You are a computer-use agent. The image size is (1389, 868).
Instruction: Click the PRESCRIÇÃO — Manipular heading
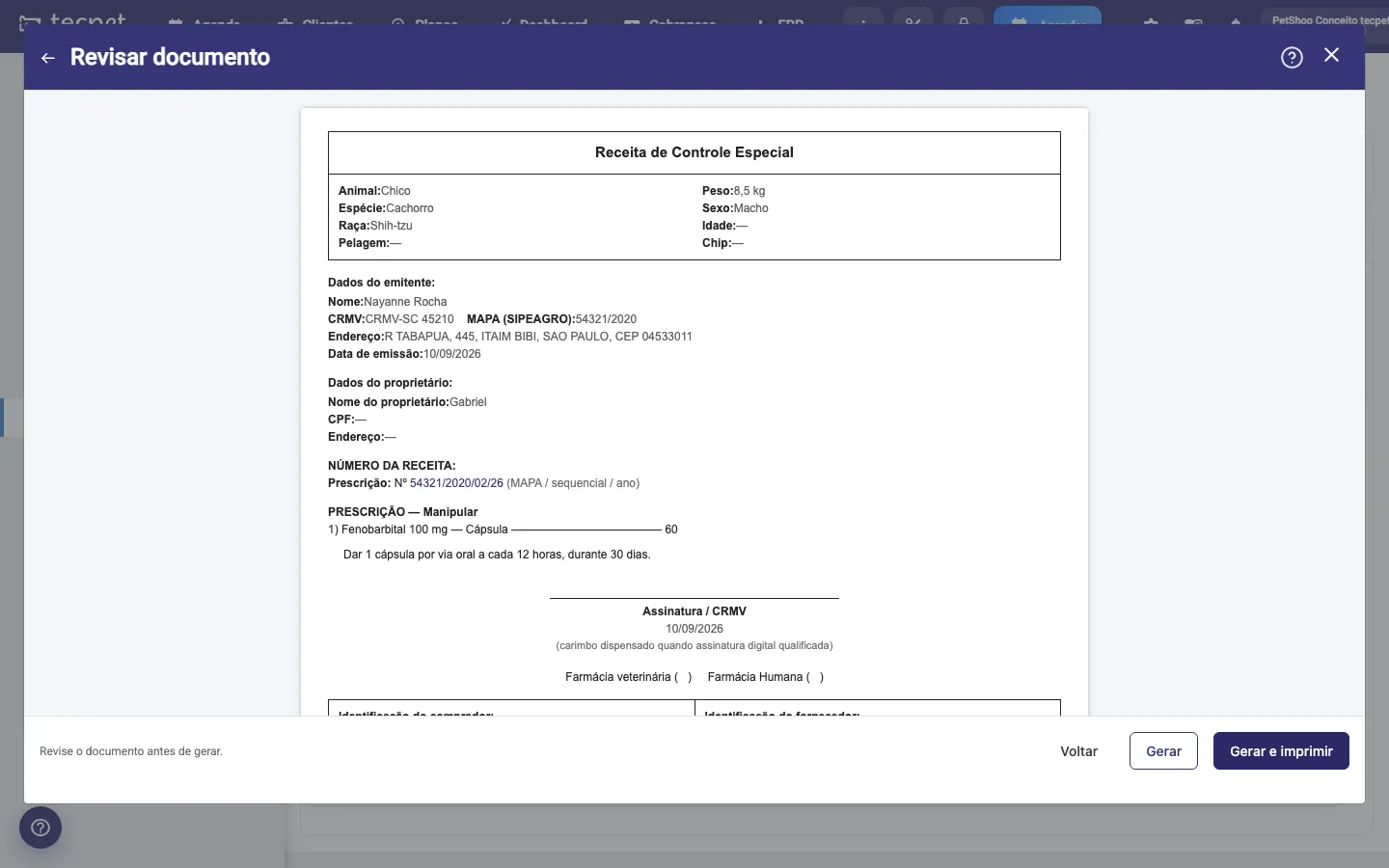click(403, 512)
